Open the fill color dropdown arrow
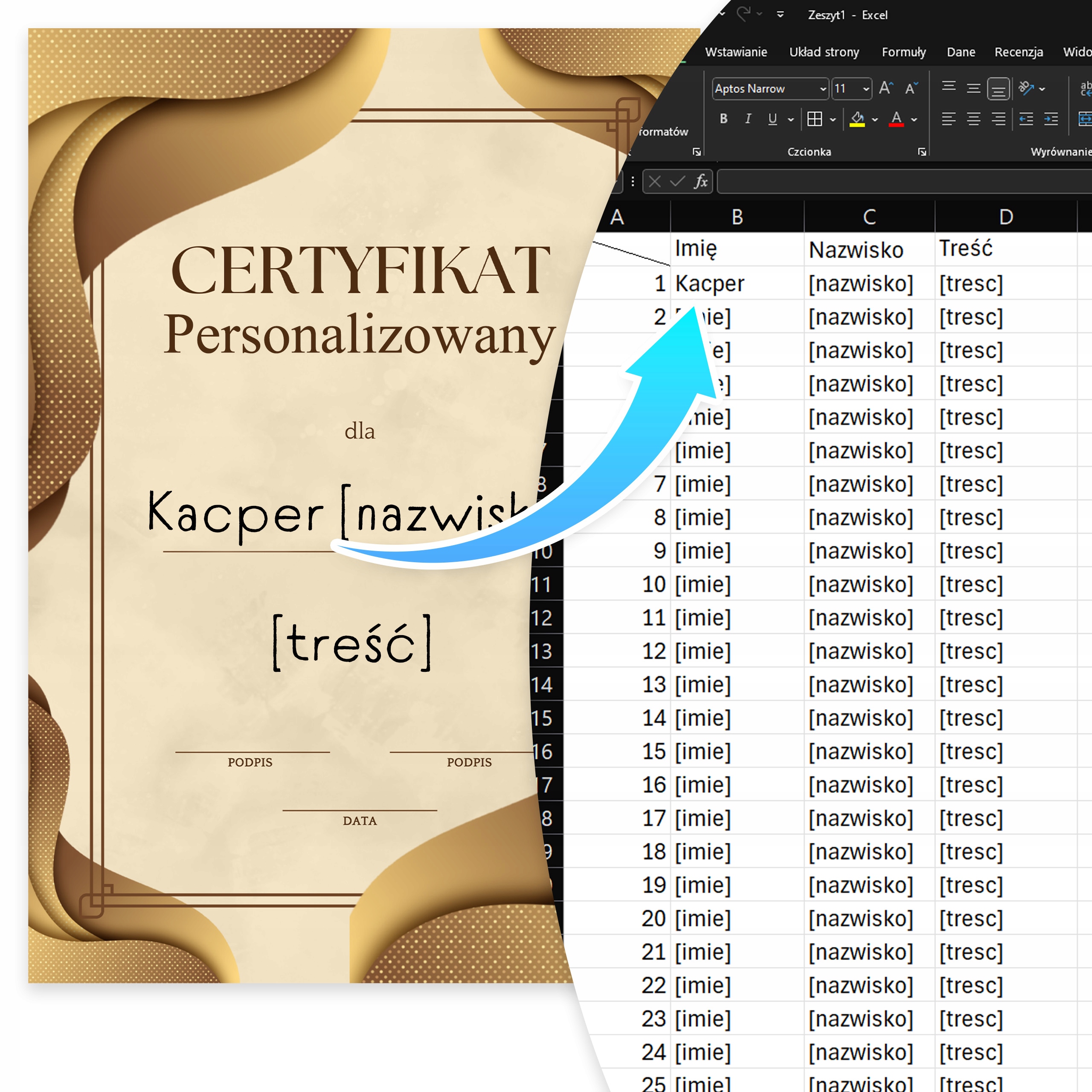 875,119
